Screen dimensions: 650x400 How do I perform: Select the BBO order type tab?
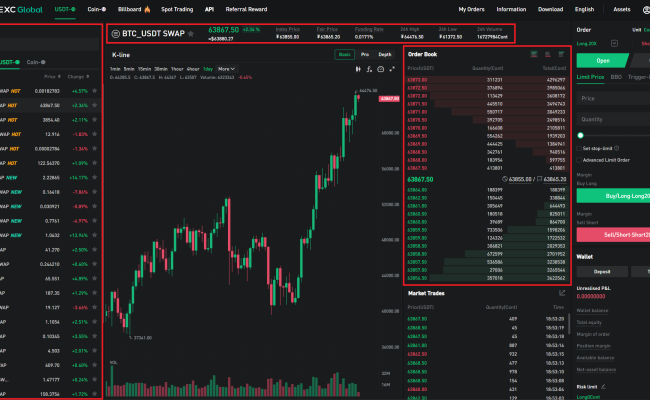615,76
